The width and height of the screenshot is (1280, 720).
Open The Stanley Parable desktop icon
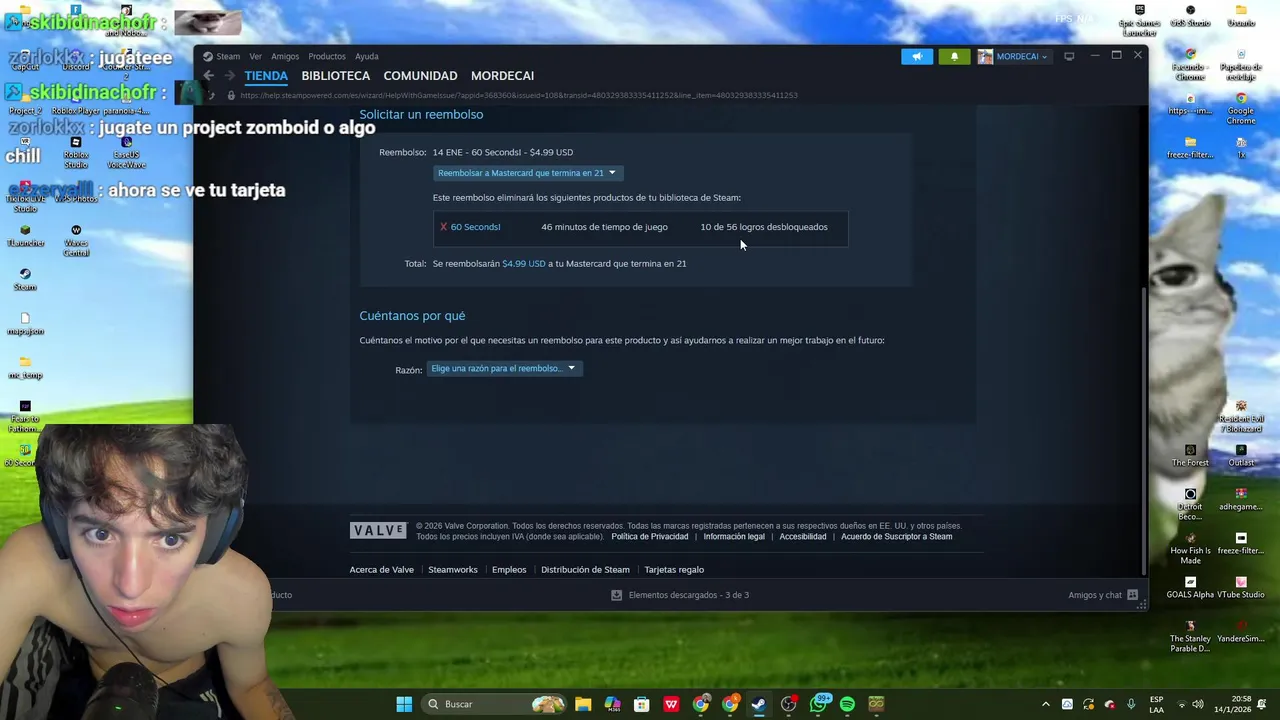[1190, 636]
